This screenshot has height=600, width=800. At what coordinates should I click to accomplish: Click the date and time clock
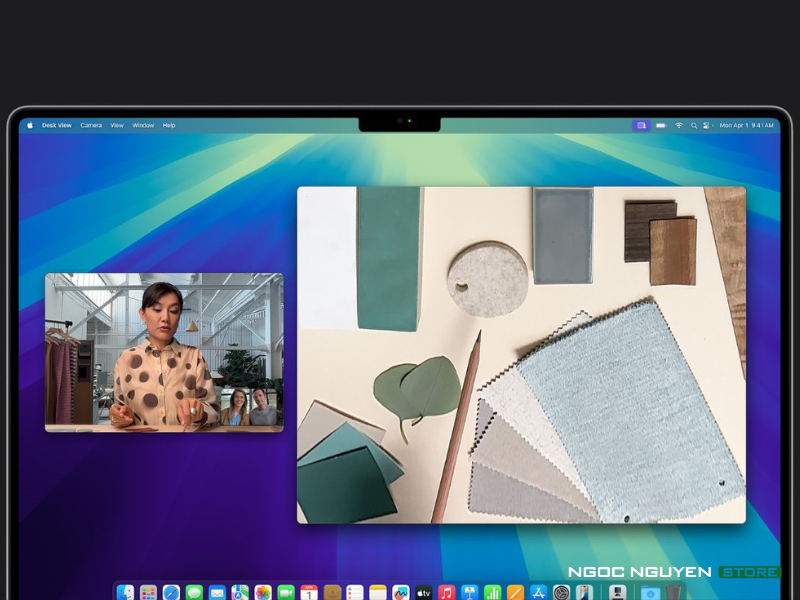746,125
